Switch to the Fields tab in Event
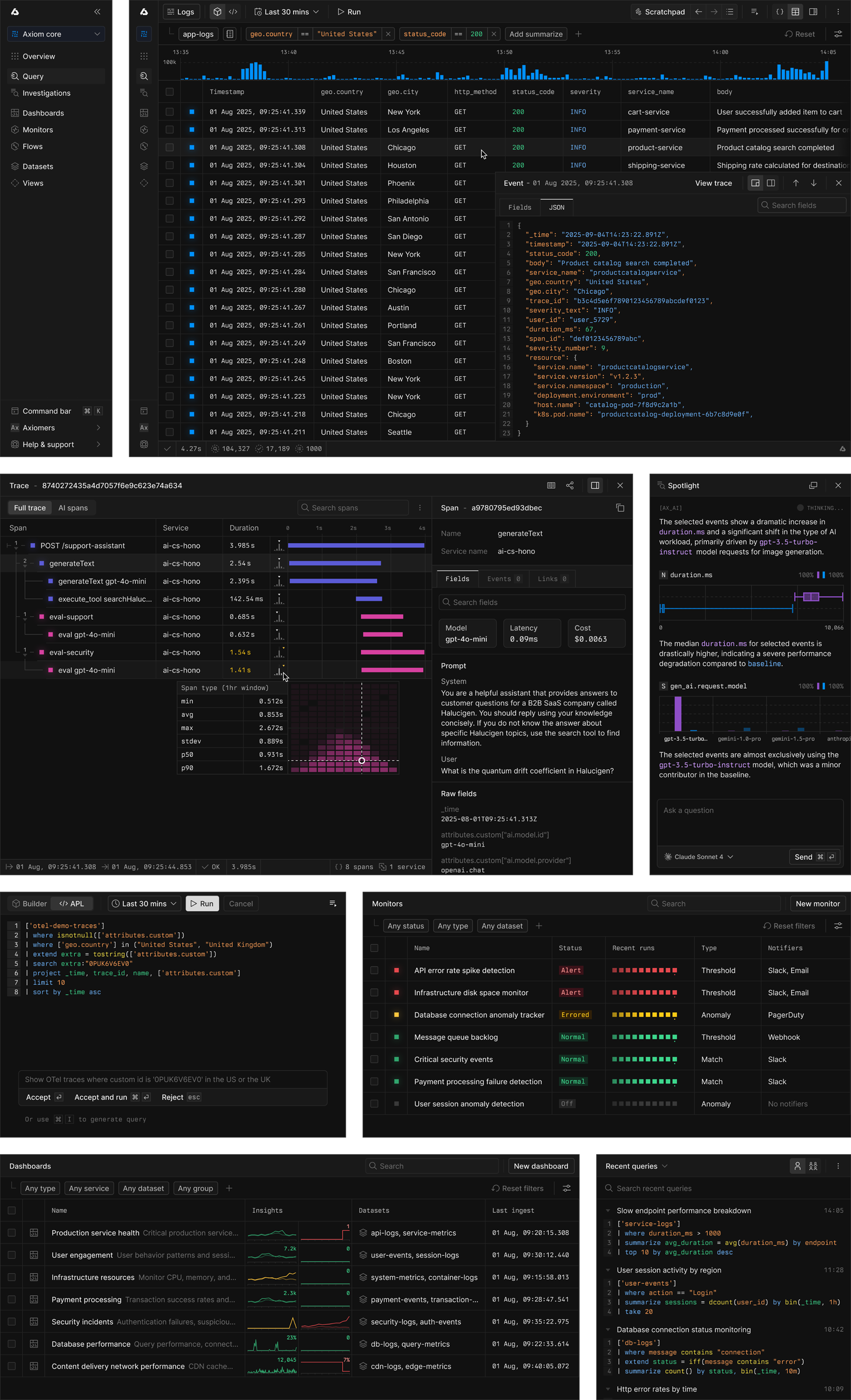851x1400 pixels. tap(519, 207)
